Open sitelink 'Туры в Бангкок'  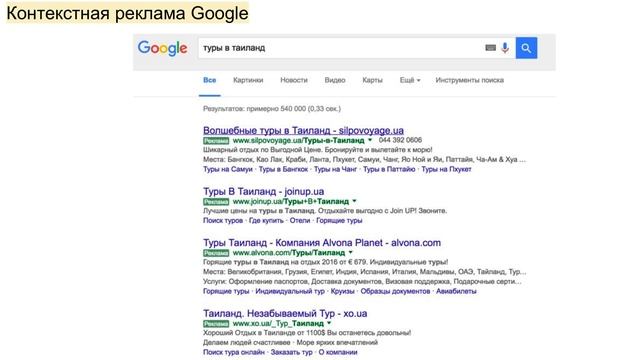pyautogui.click(x=283, y=169)
